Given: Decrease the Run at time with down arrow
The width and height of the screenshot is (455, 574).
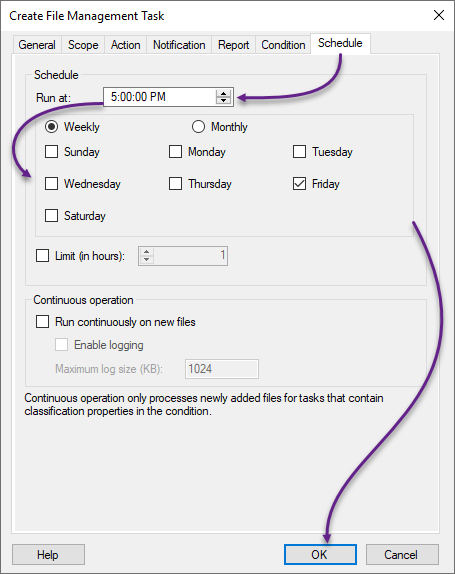Looking at the screenshot, I should click(x=223, y=100).
